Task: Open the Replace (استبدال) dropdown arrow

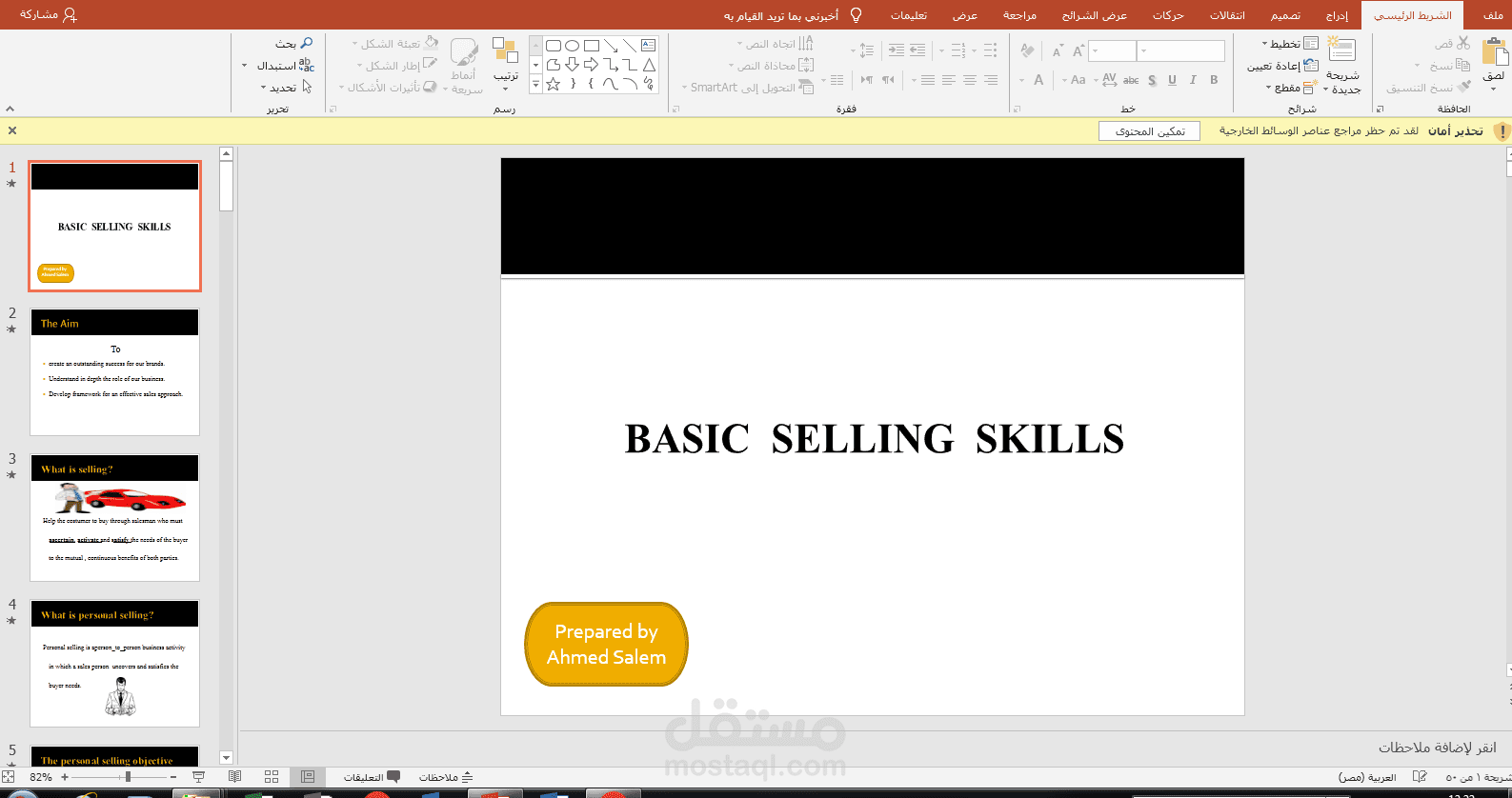Action: point(245,66)
